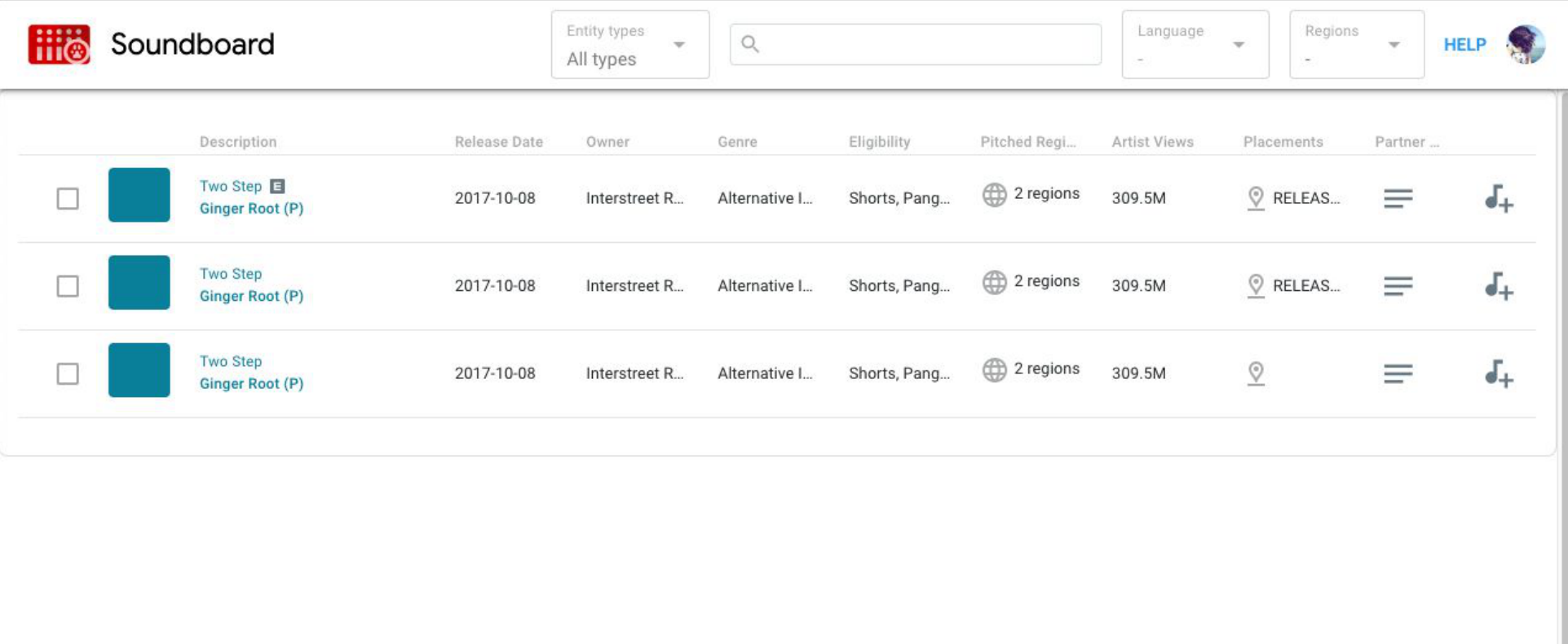
Task: Click the Artist Views column header
Action: 1152,142
